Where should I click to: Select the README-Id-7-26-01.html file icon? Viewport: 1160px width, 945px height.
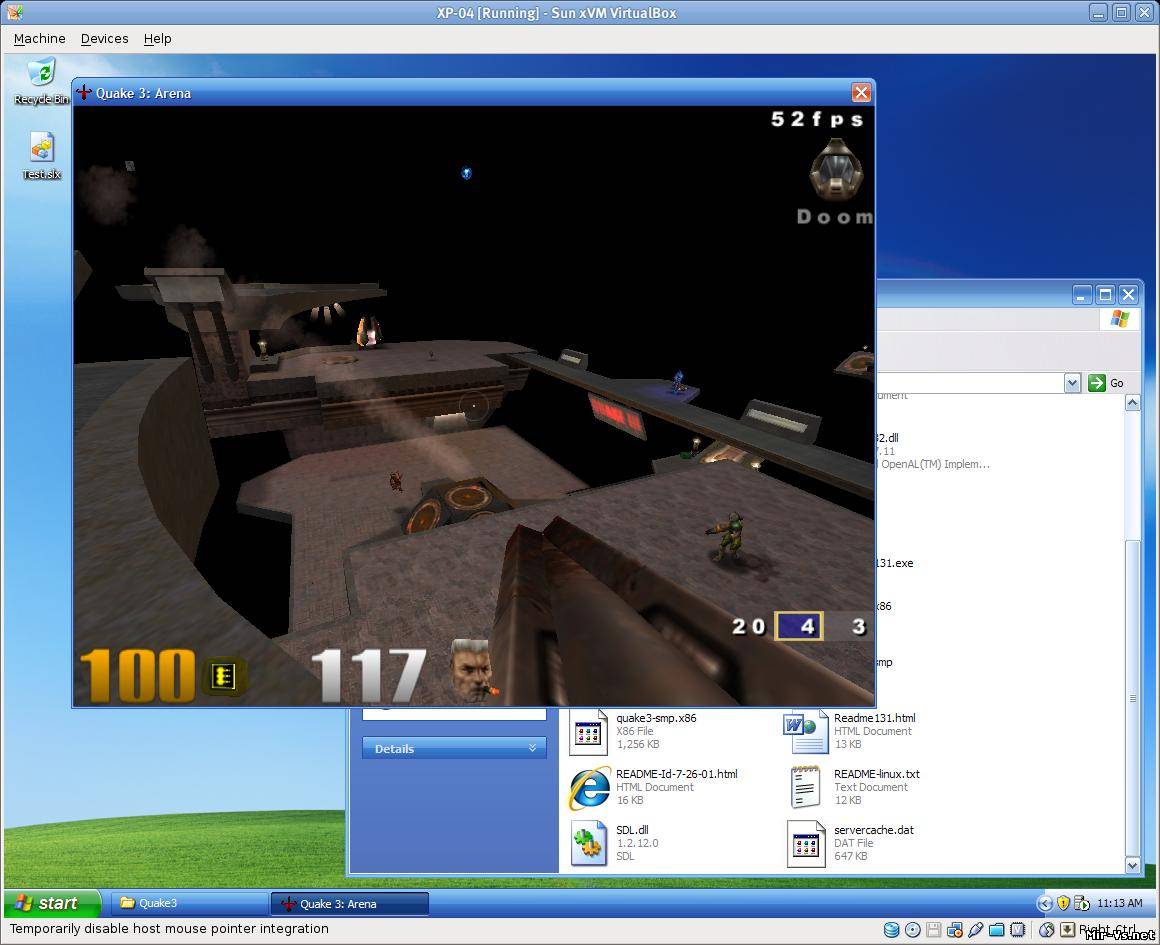pyautogui.click(x=590, y=787)
